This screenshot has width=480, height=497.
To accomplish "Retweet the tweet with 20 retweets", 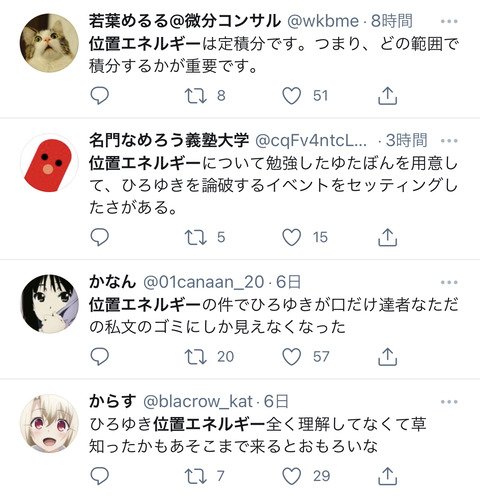I will (196, 357).
